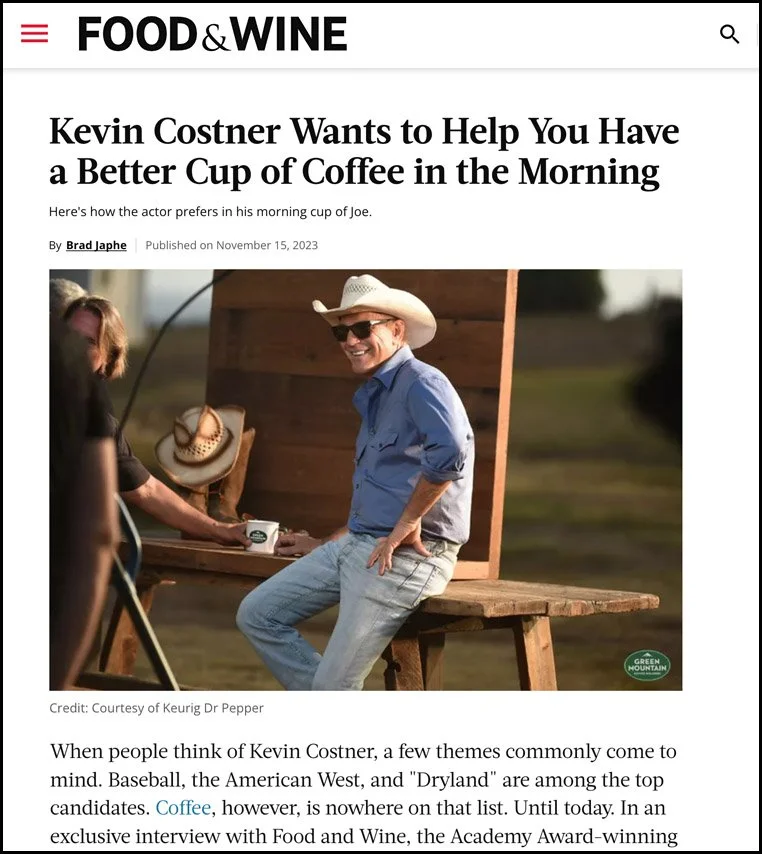The height and width of the screenshot is (854, 762).
Task: Click the "By" byline label
Action: coord(55,246)
